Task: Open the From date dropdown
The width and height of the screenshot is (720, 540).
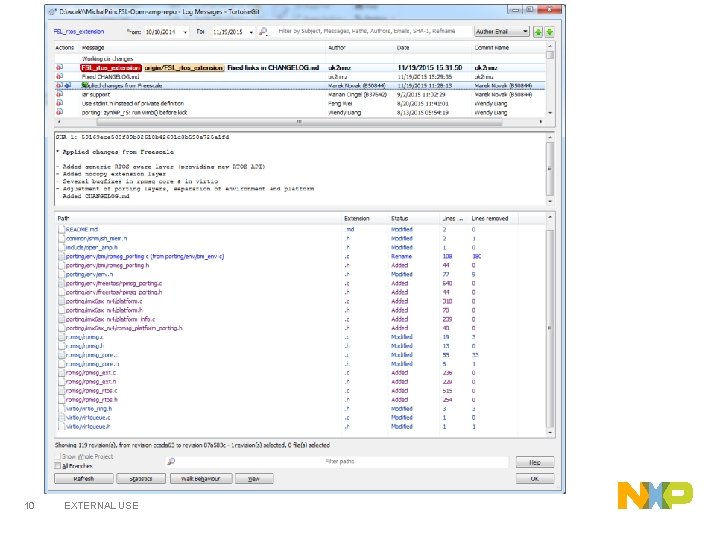Action: (185, 32)
